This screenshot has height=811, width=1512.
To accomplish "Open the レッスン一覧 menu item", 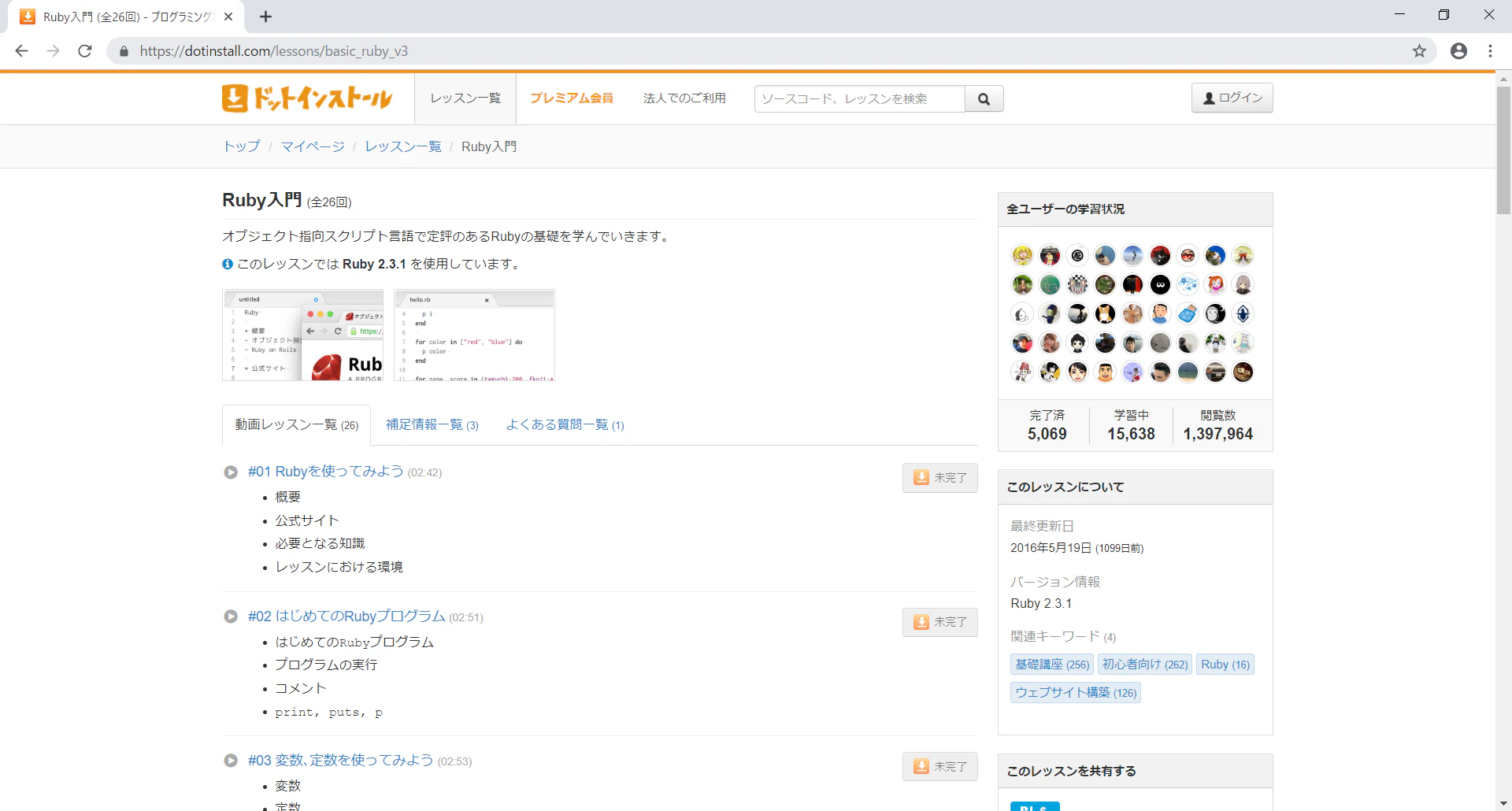I will [464, 98].
